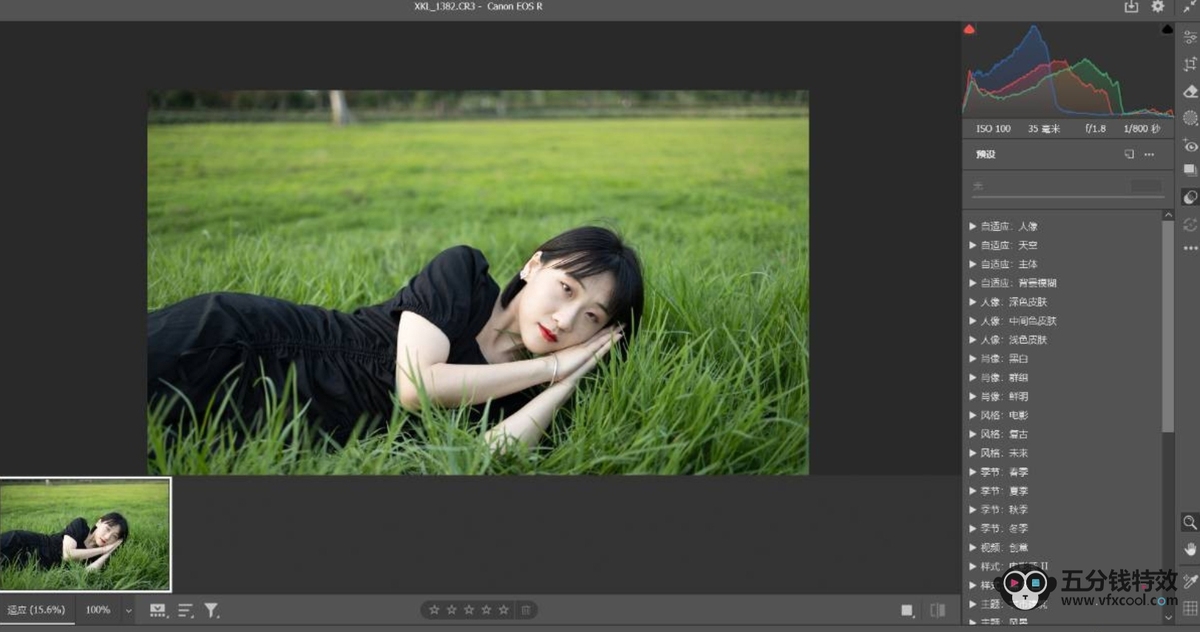Select the Red Eye removal tool
Image resolution: width=1200 pixels, height=632 pixels.
pyautogui.click(x=1190, y=145)
